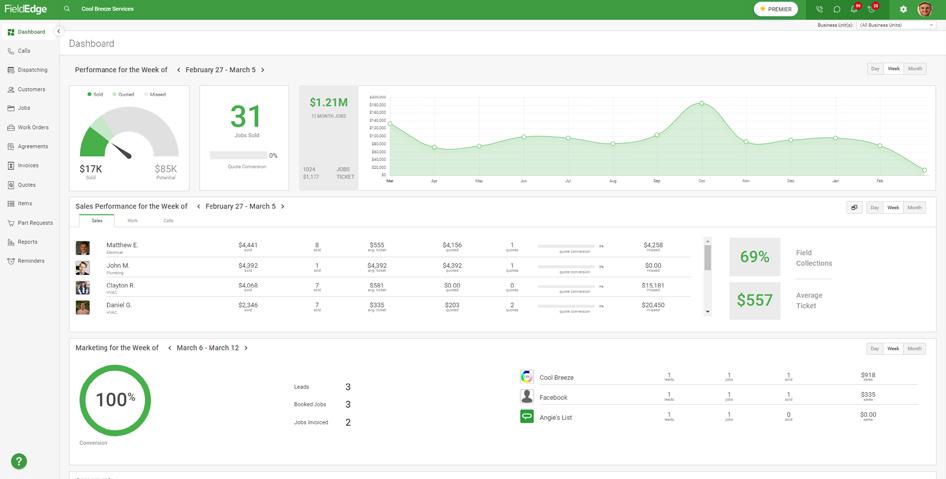Open notifications bell icon
Image resolution: width=946 pixels, height=479 pixels.
click(x=854, y=9)
